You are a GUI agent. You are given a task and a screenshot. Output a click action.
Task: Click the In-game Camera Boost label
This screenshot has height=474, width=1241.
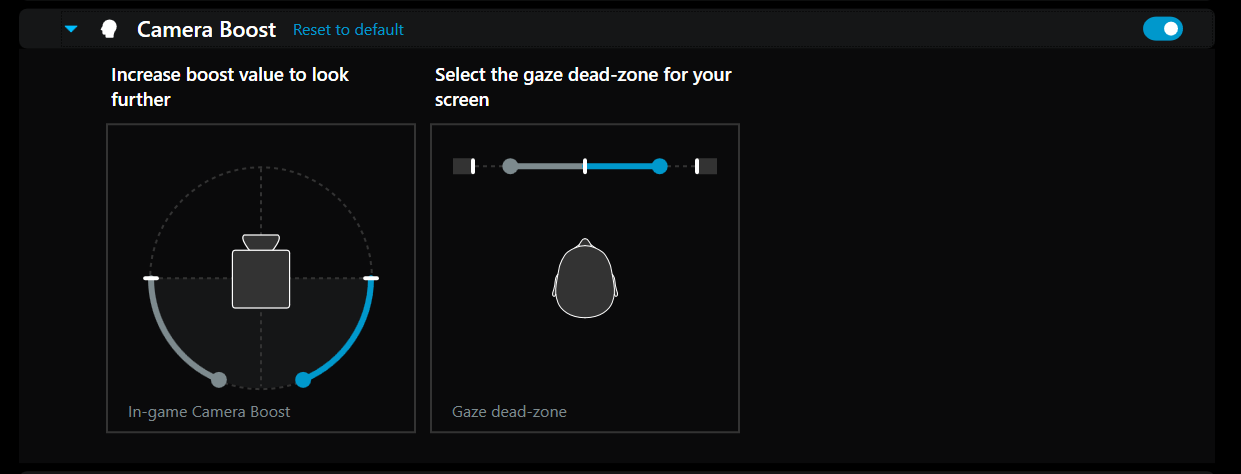pyautogui.click(x=209, y=411)
